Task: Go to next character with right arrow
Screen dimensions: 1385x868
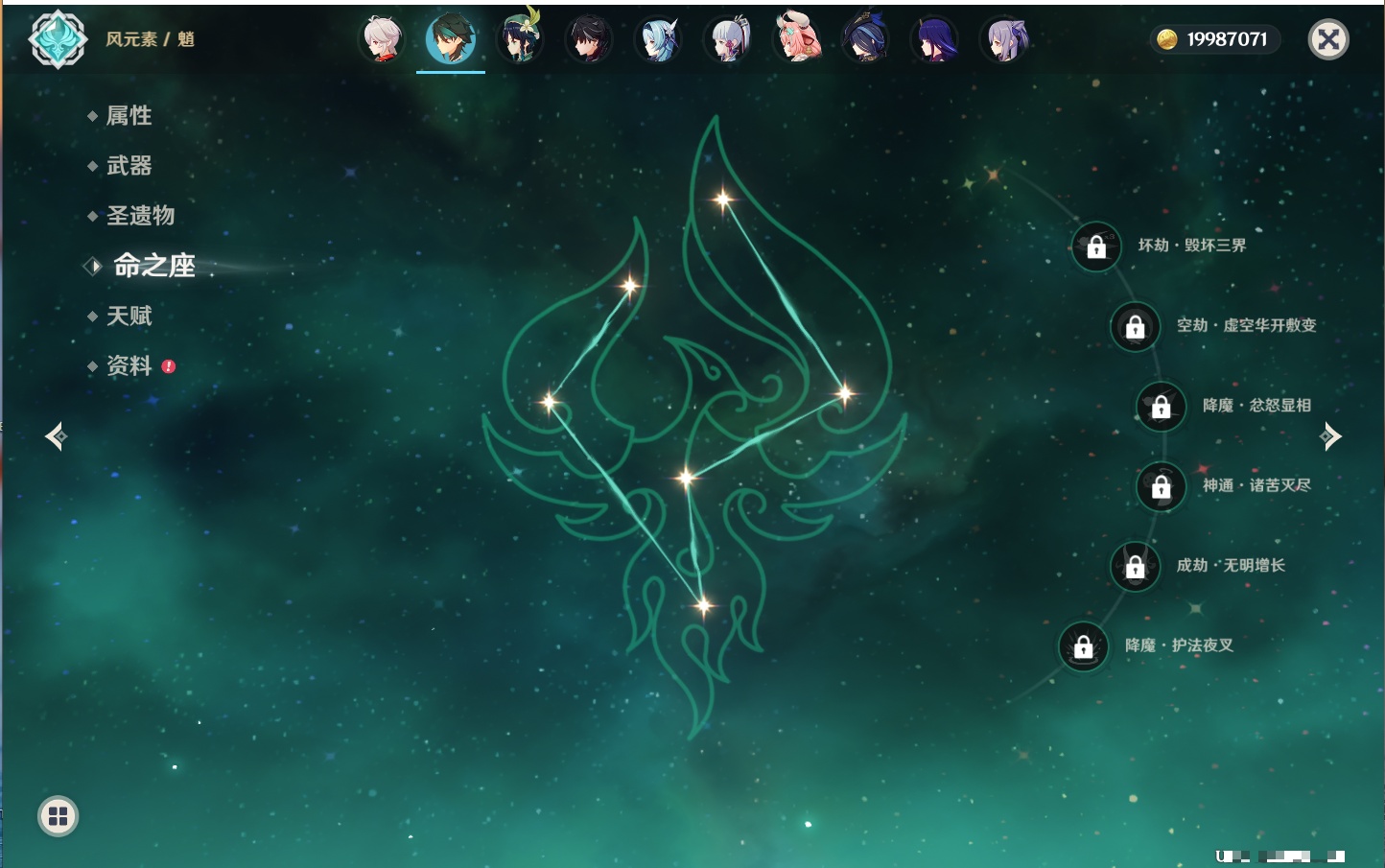Action: click(1330, 436)
